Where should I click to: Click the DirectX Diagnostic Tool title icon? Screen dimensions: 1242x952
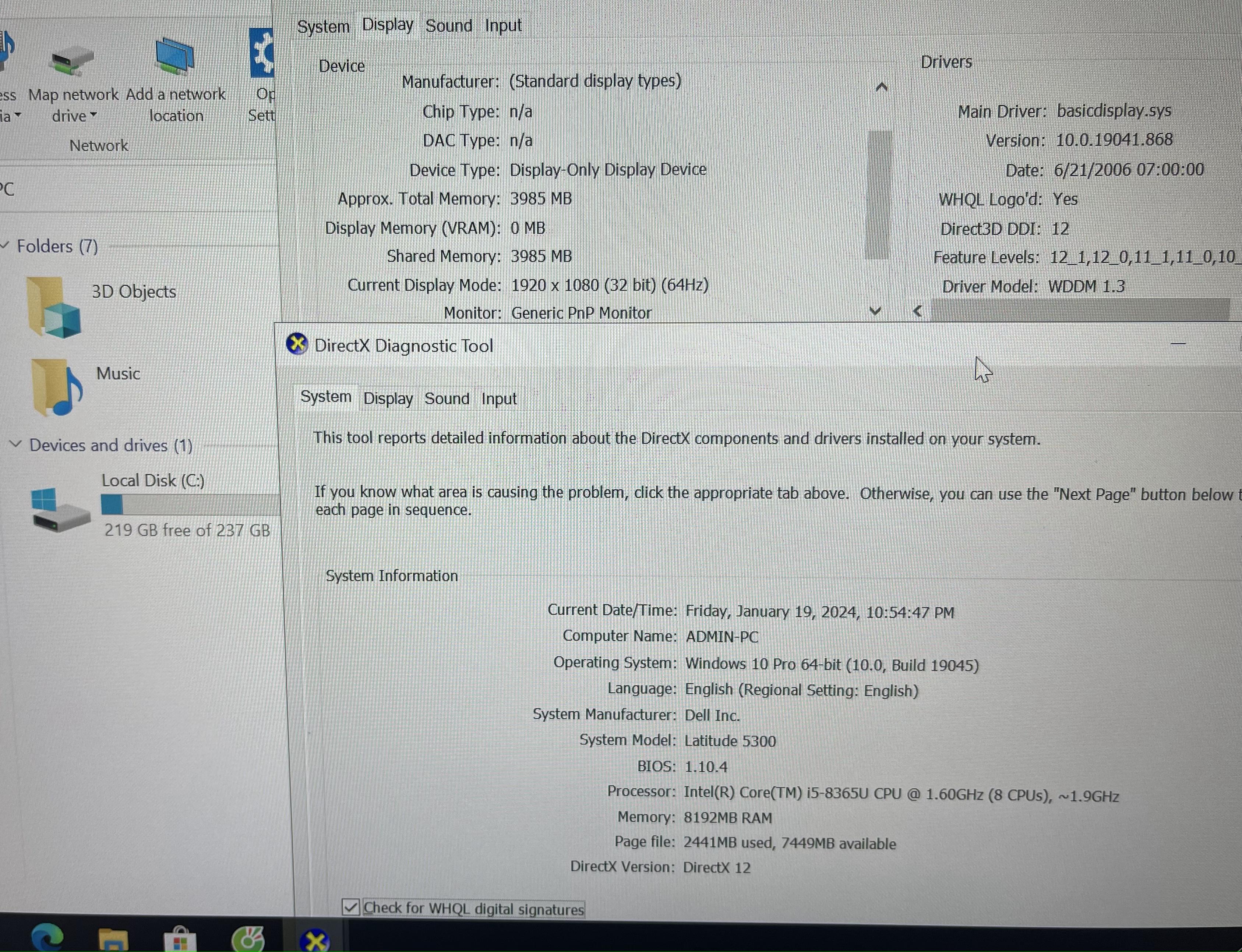297,344
